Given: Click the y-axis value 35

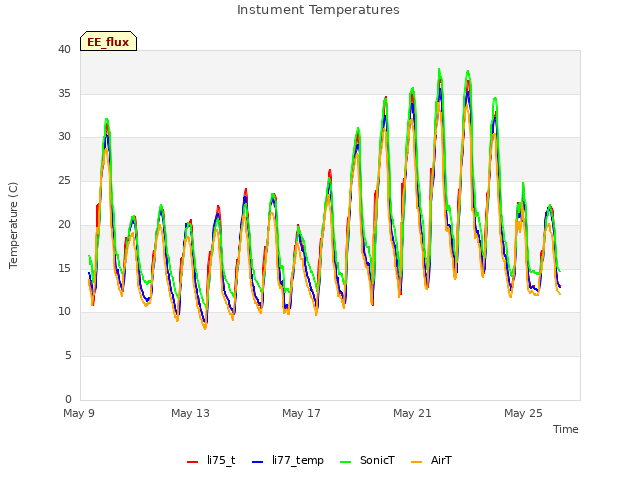Looking at the screenshot, I should coord(64,93).
